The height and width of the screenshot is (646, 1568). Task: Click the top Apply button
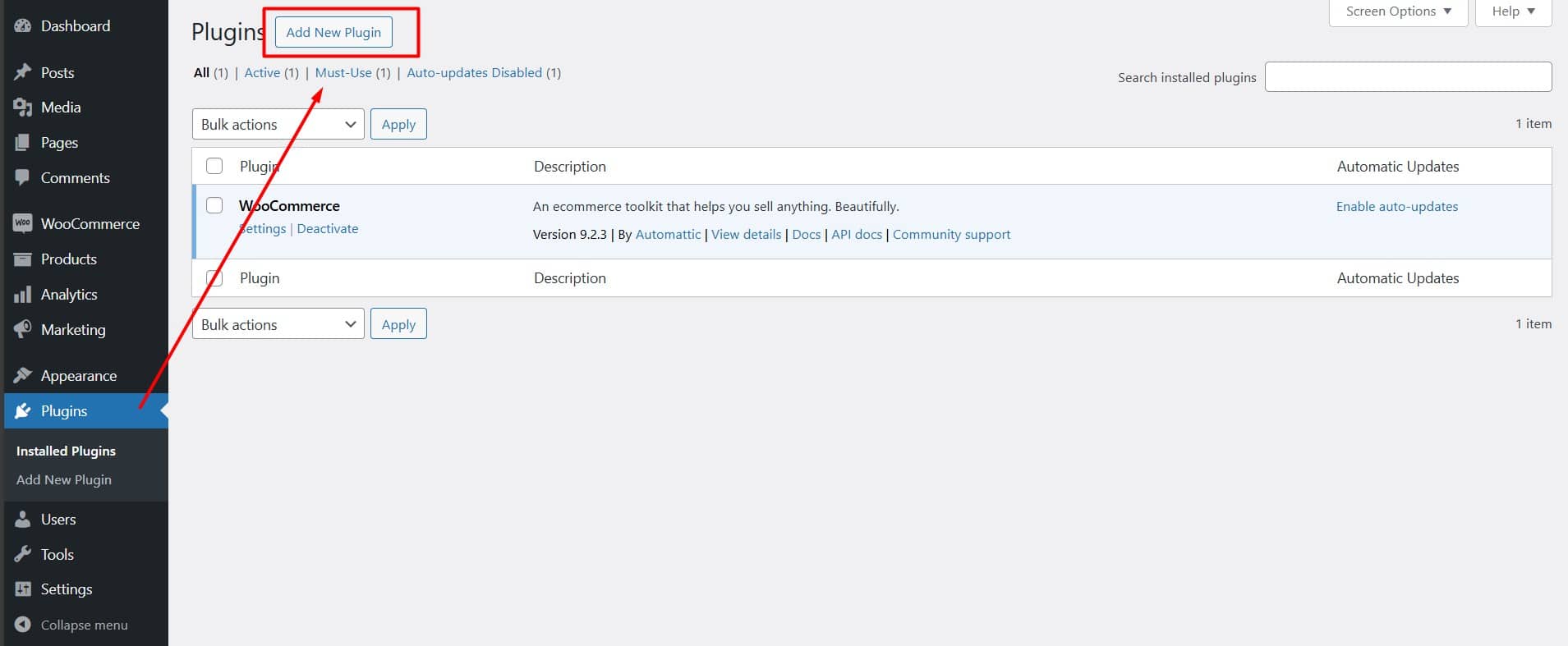pyautogui.click(x=398, y=124)
